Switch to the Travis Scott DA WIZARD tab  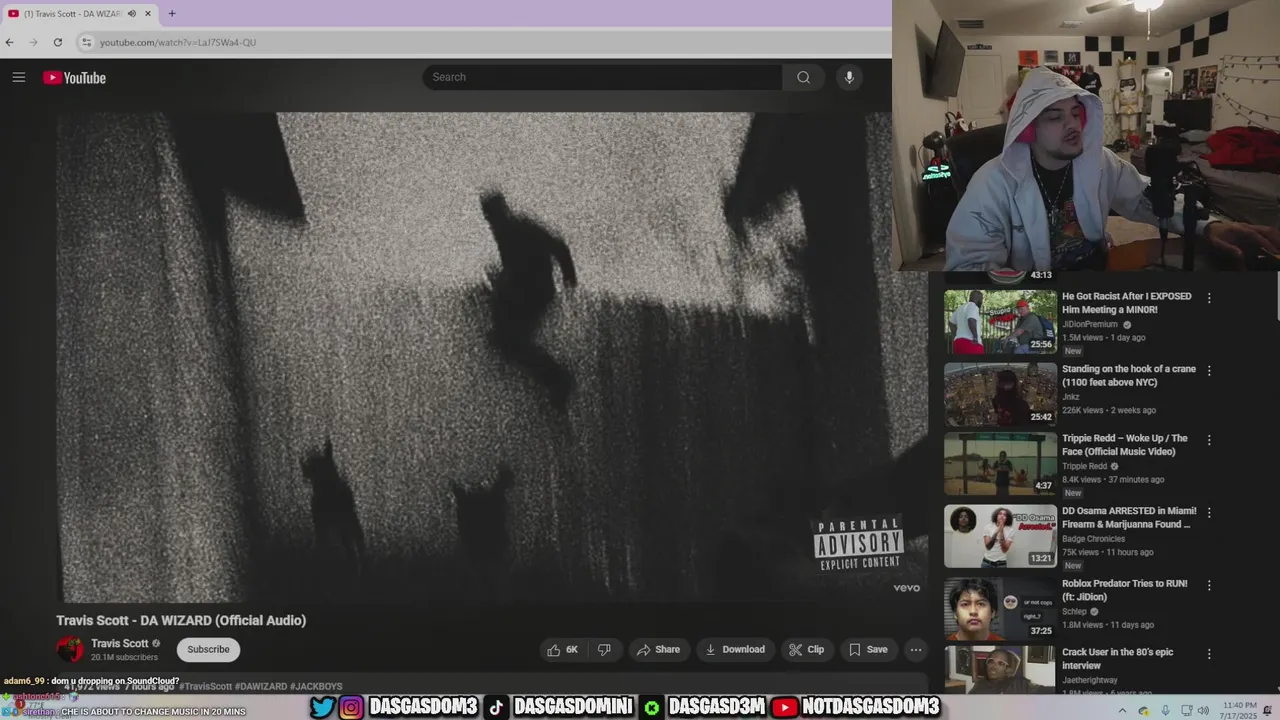[x=80, y=14]
